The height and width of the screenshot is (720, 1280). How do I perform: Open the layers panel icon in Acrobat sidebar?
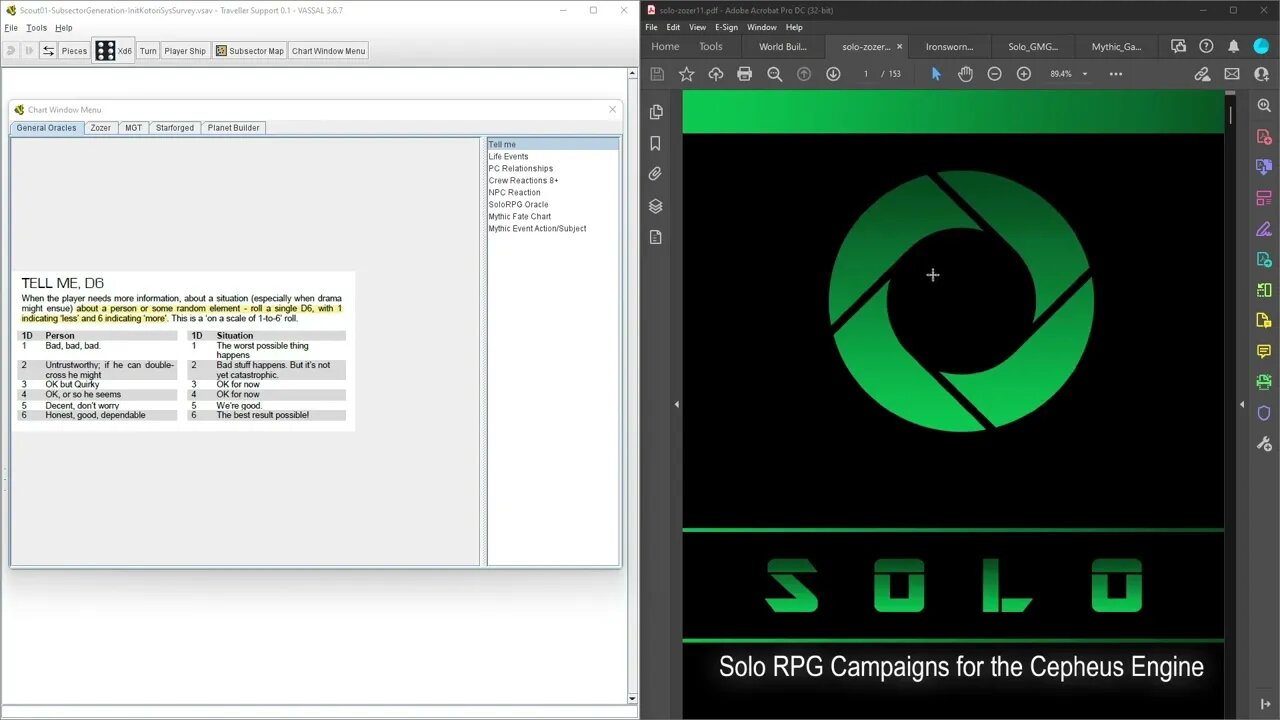656,206
